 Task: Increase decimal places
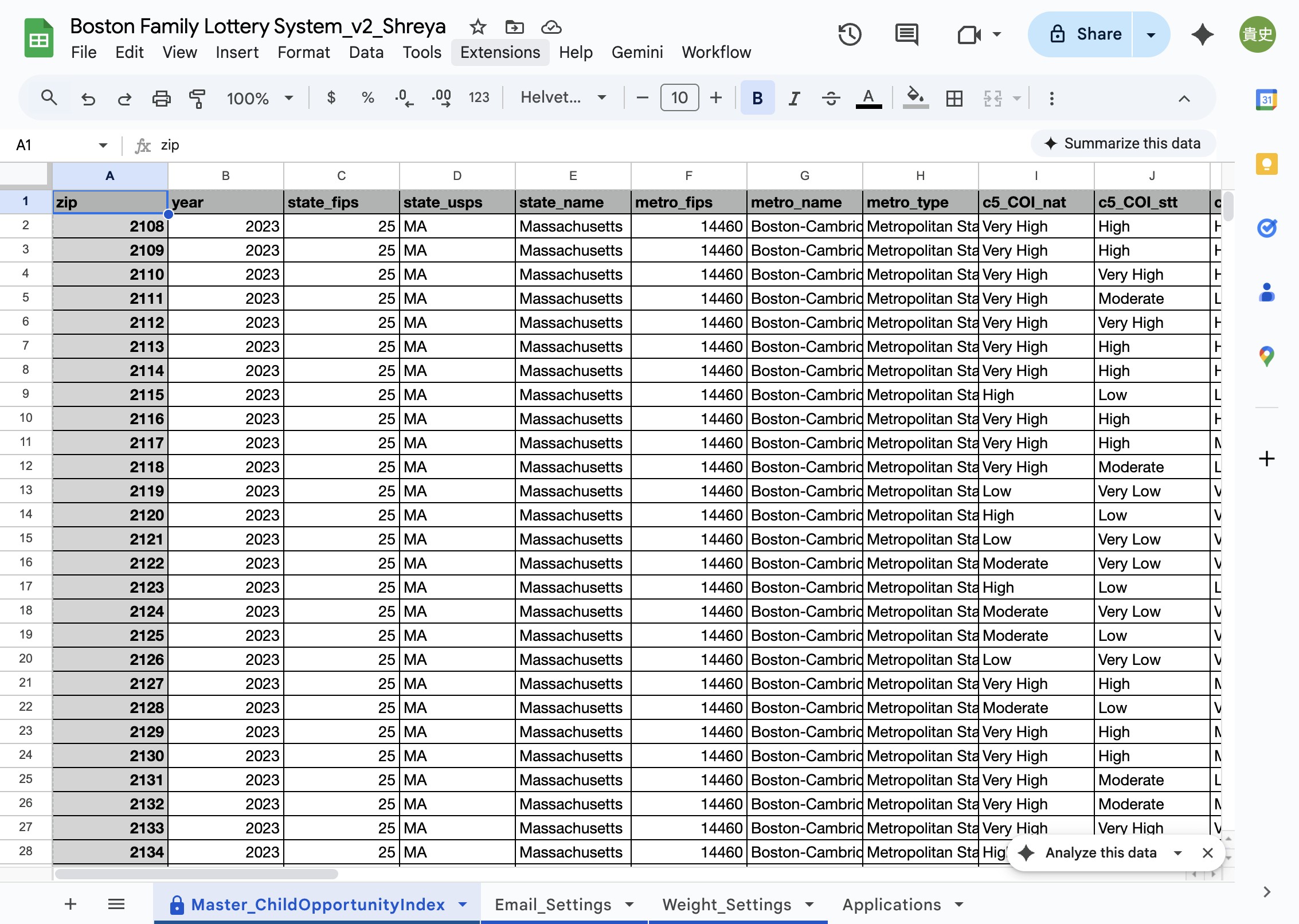[x=441, y=98]
